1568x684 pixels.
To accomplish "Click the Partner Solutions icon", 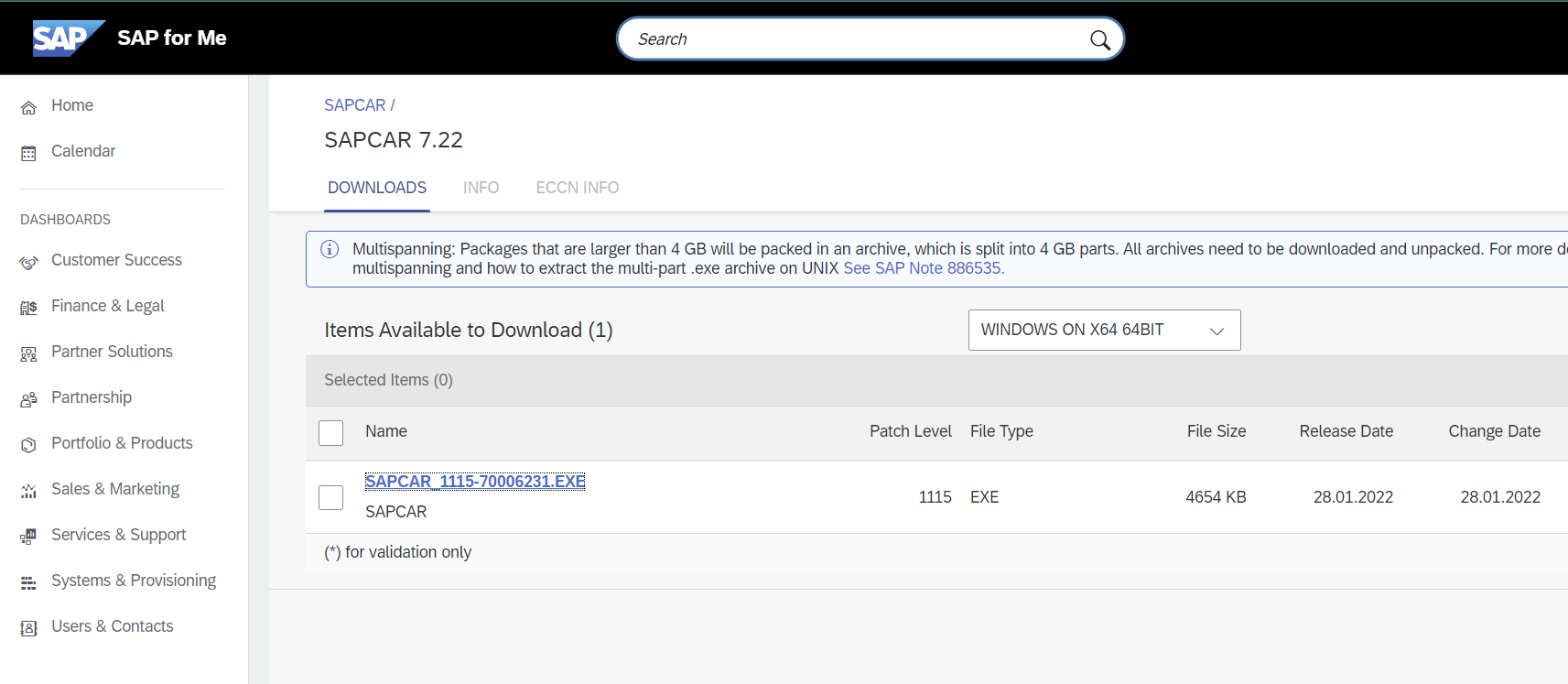I will coord(28,353).
